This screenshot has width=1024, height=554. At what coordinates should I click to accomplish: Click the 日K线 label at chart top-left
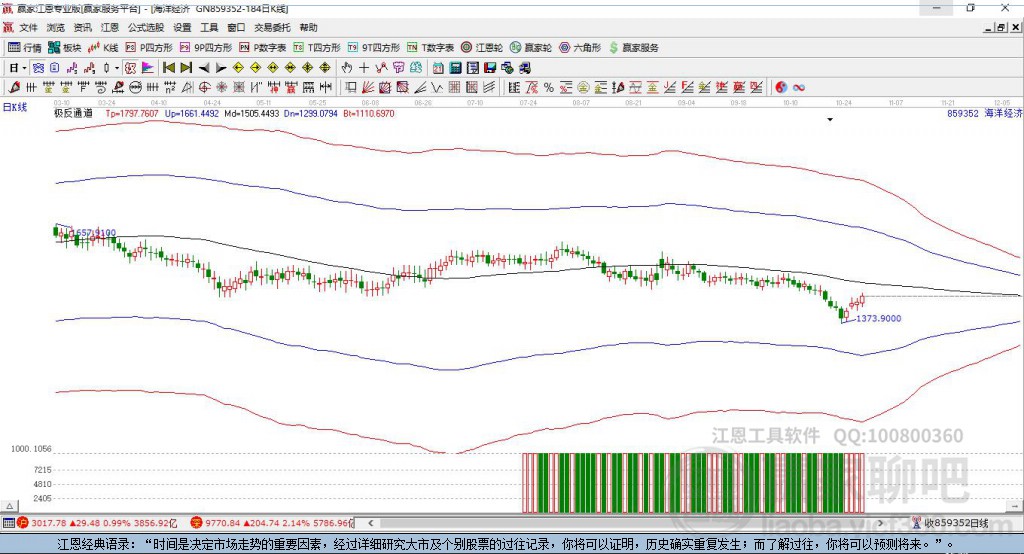tap(14, 106)
